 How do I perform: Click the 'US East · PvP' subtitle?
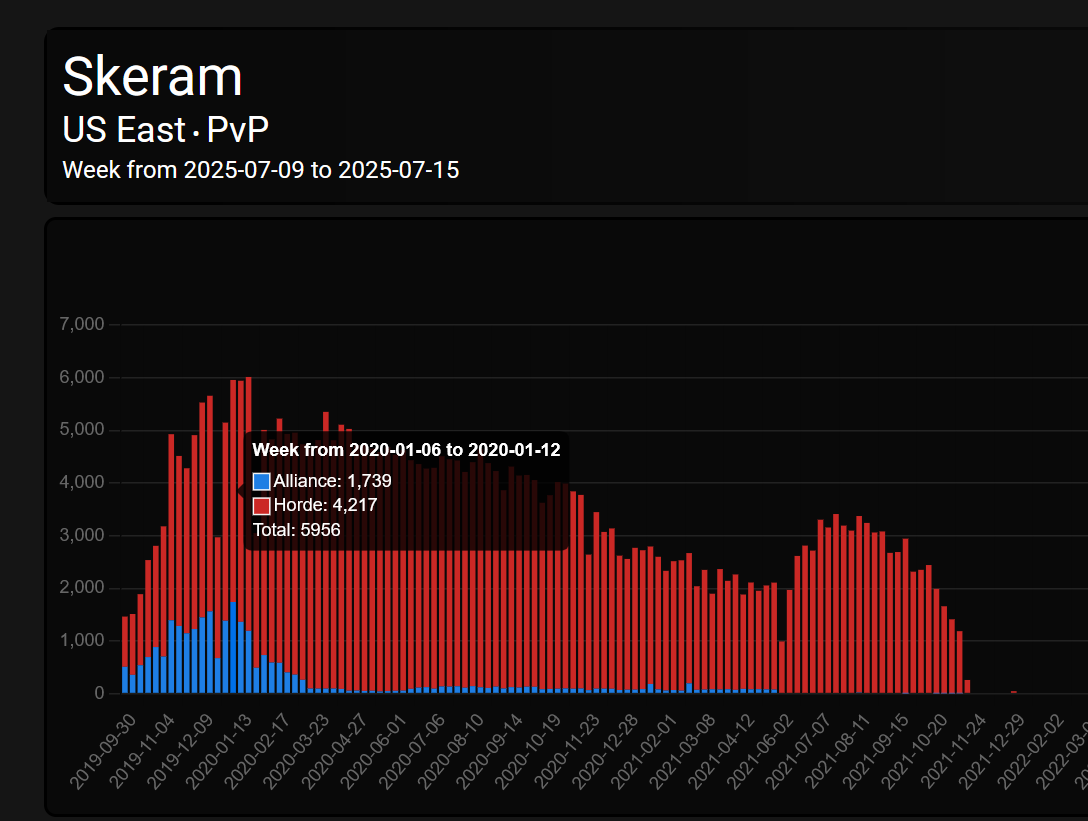pos(165,129)
